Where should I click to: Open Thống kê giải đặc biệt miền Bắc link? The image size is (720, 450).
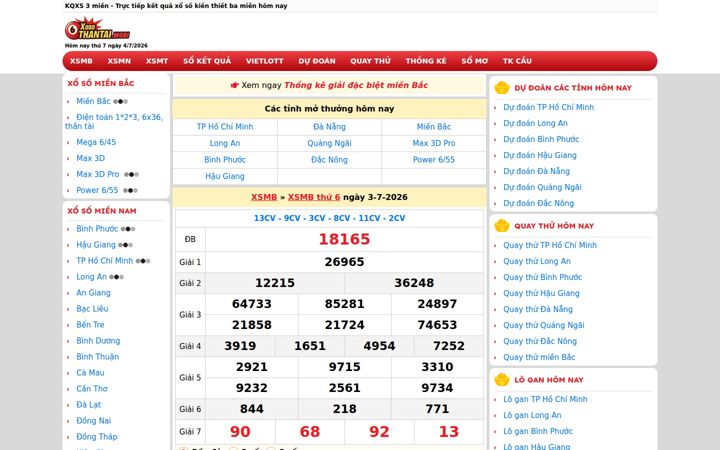356,85
